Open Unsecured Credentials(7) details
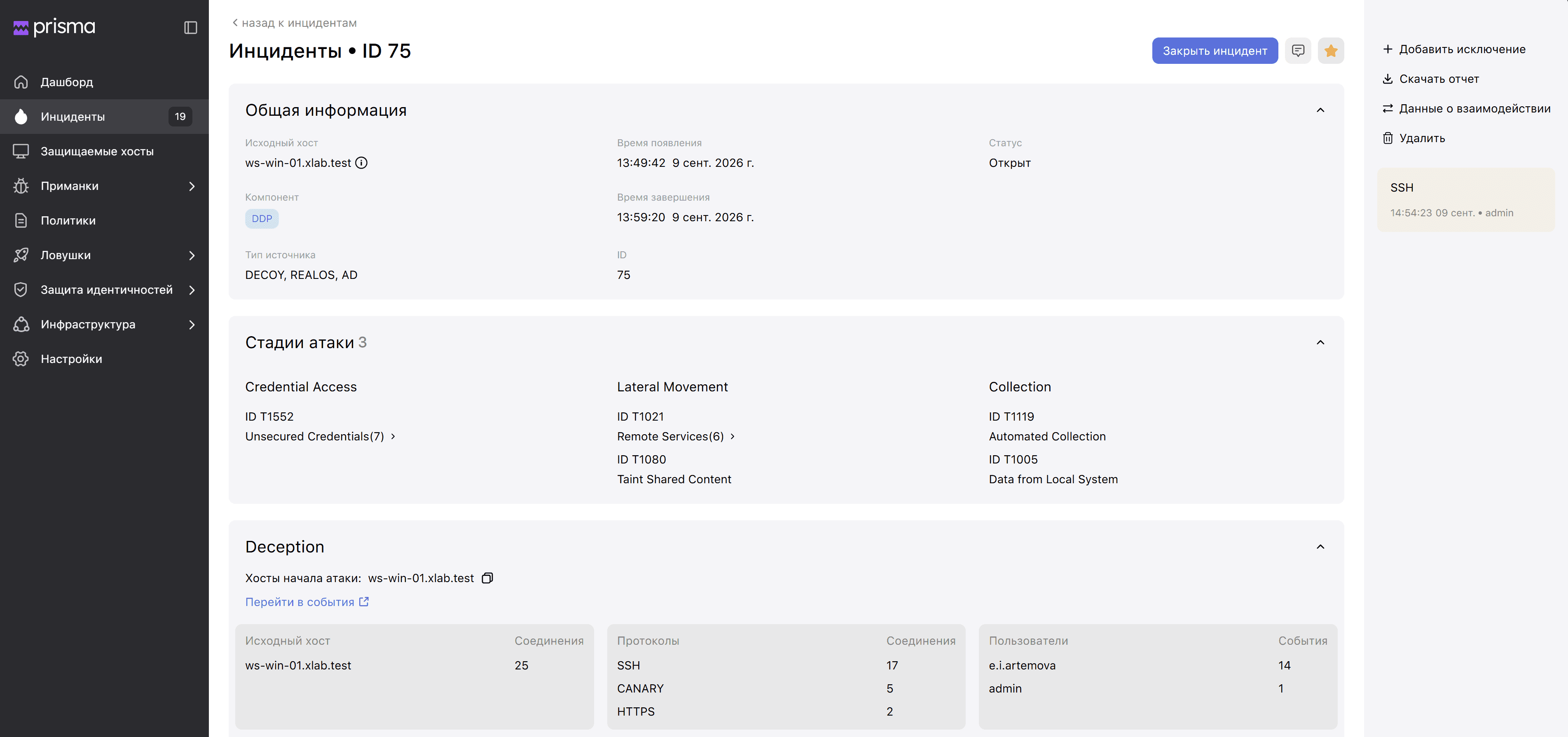 click(320, 436)
